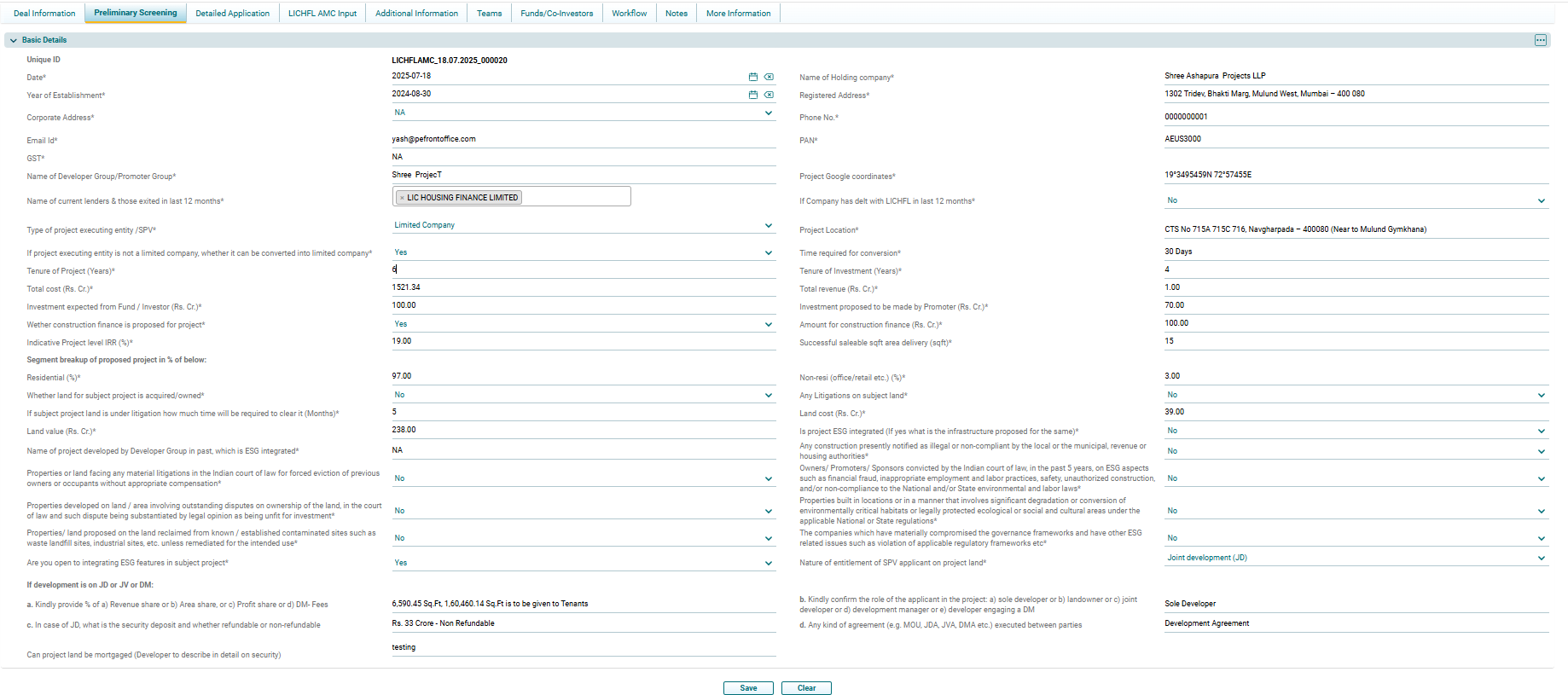Open the Corporate Address dropdown
This screenshot has height=695, width=1568.
(x=768, y=113)
